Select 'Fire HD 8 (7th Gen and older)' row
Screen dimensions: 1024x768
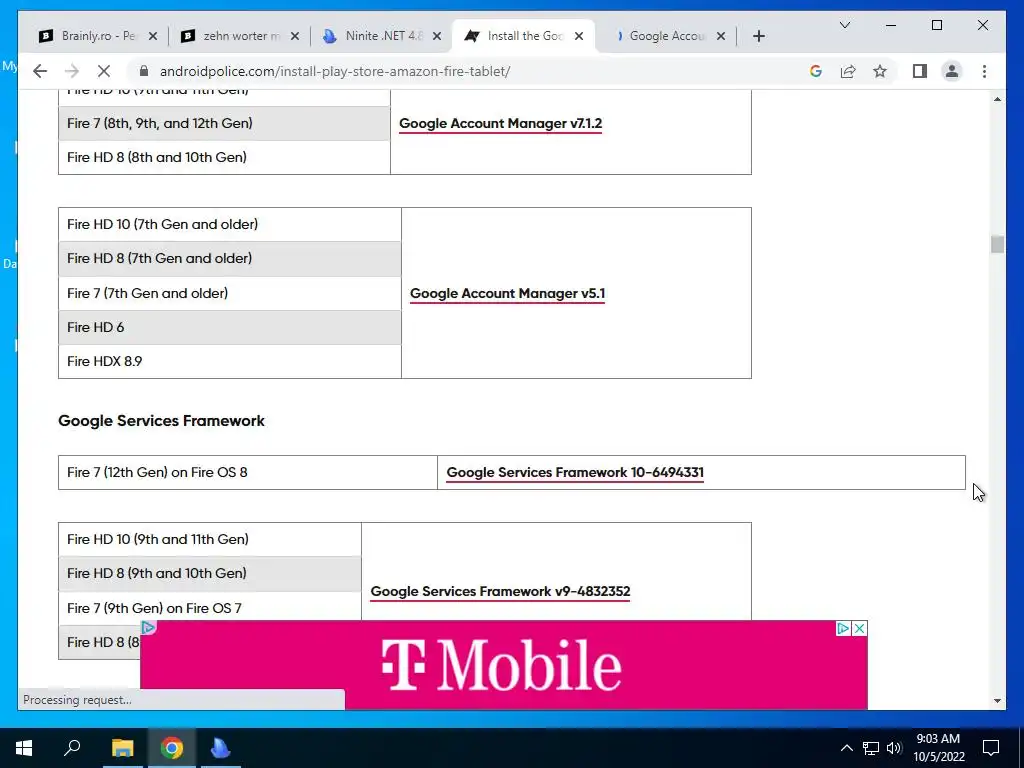(230, 259)
